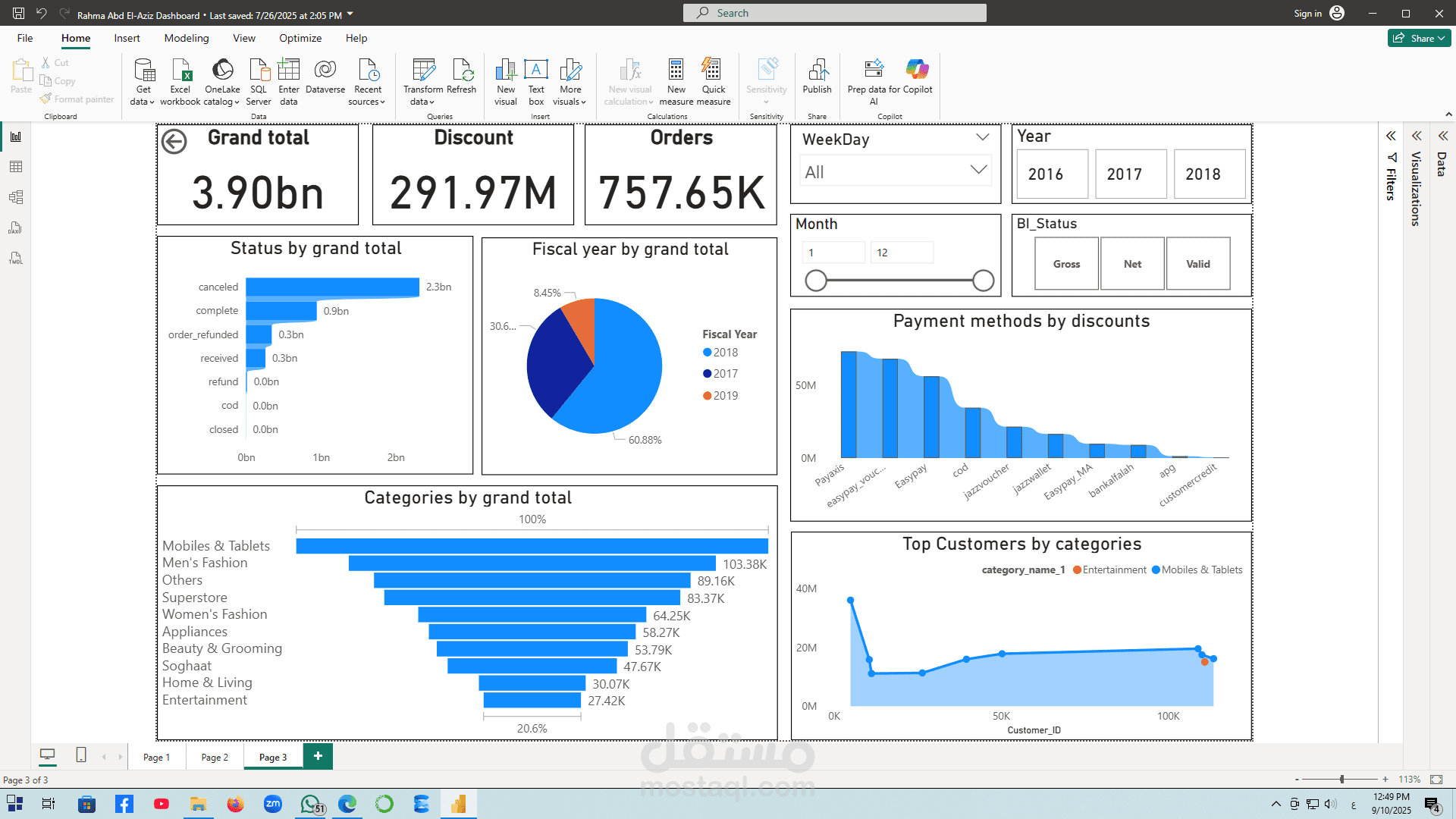Select Valid in BI_Status slicer
The image size is (1456, 819).
(x=1198, y=264)
